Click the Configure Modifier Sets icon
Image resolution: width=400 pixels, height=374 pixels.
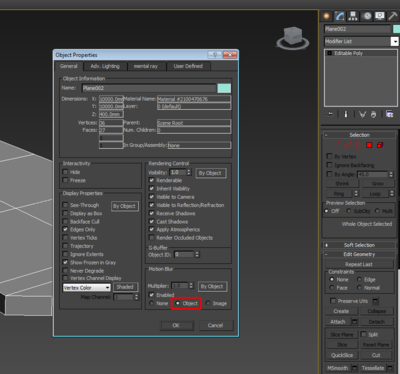[x=389, y=114]
